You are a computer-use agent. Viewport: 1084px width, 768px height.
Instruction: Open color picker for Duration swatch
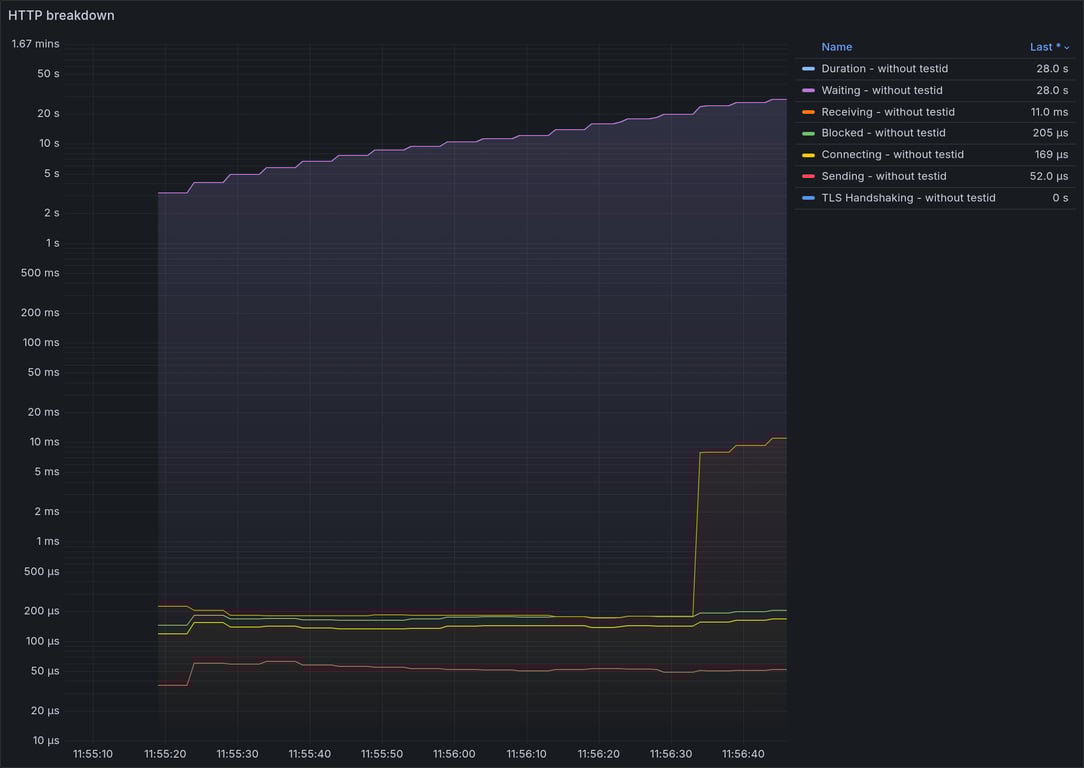pos(807,68)
